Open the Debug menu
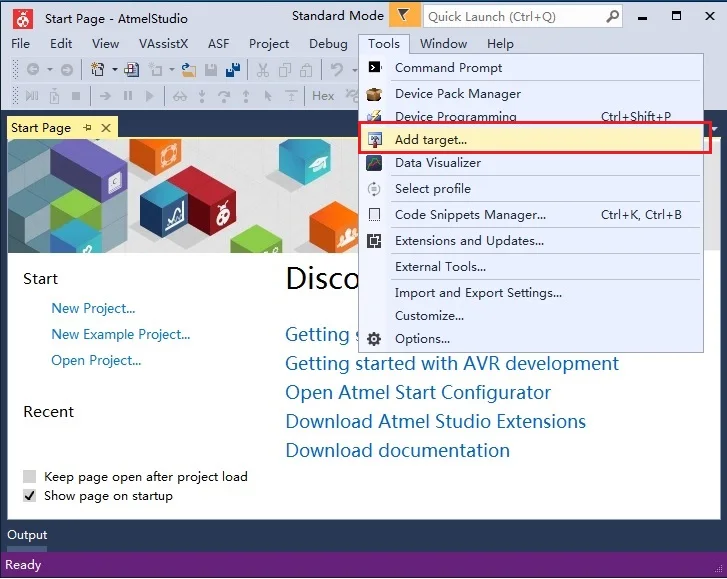727x579 pixels. click(x=328, y=44)
